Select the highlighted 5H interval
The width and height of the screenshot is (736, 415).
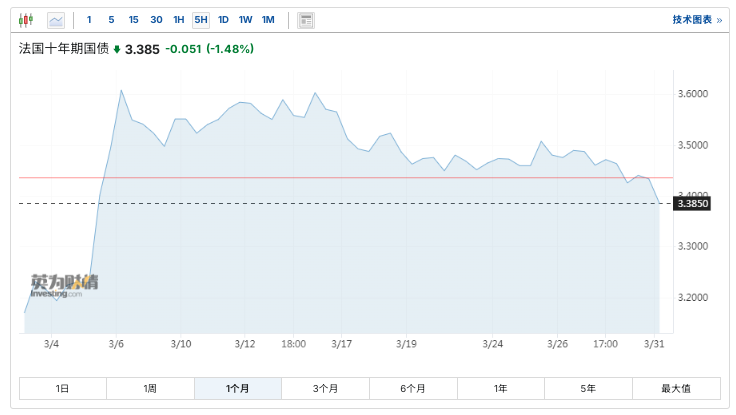(201, 20)
